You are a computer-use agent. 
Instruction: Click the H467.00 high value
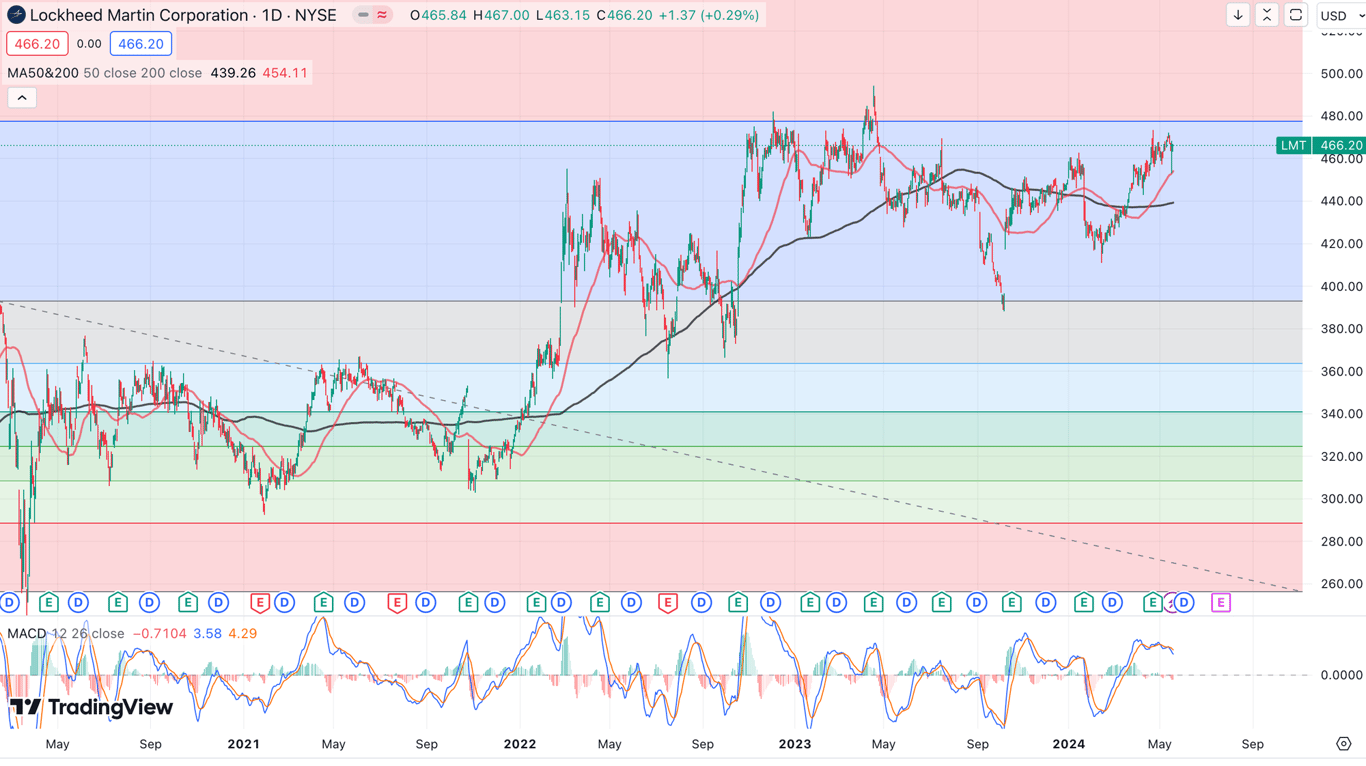coord(502,15)
